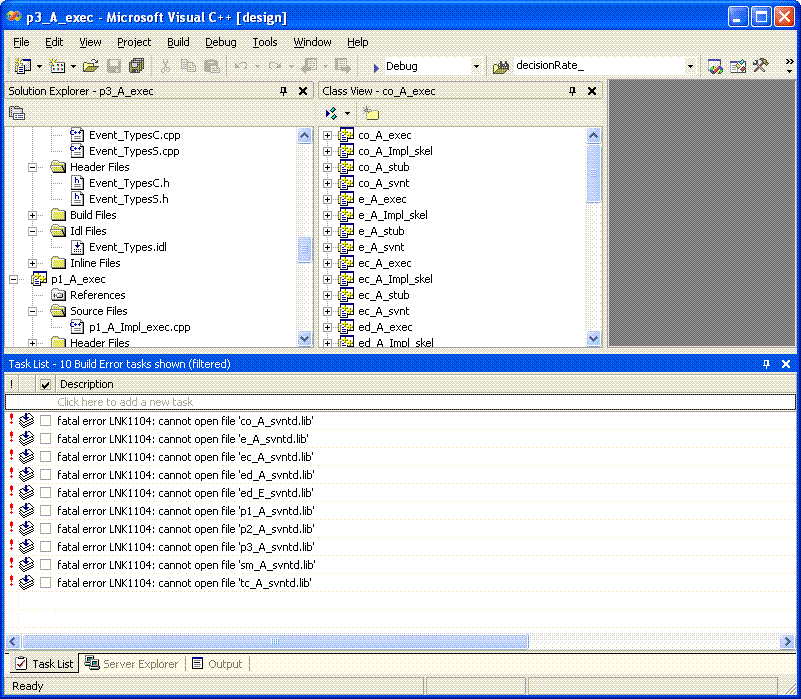Click the toolbar overflow chevron
This screenshot has width=801, height=699.
(x=789, y=66)
